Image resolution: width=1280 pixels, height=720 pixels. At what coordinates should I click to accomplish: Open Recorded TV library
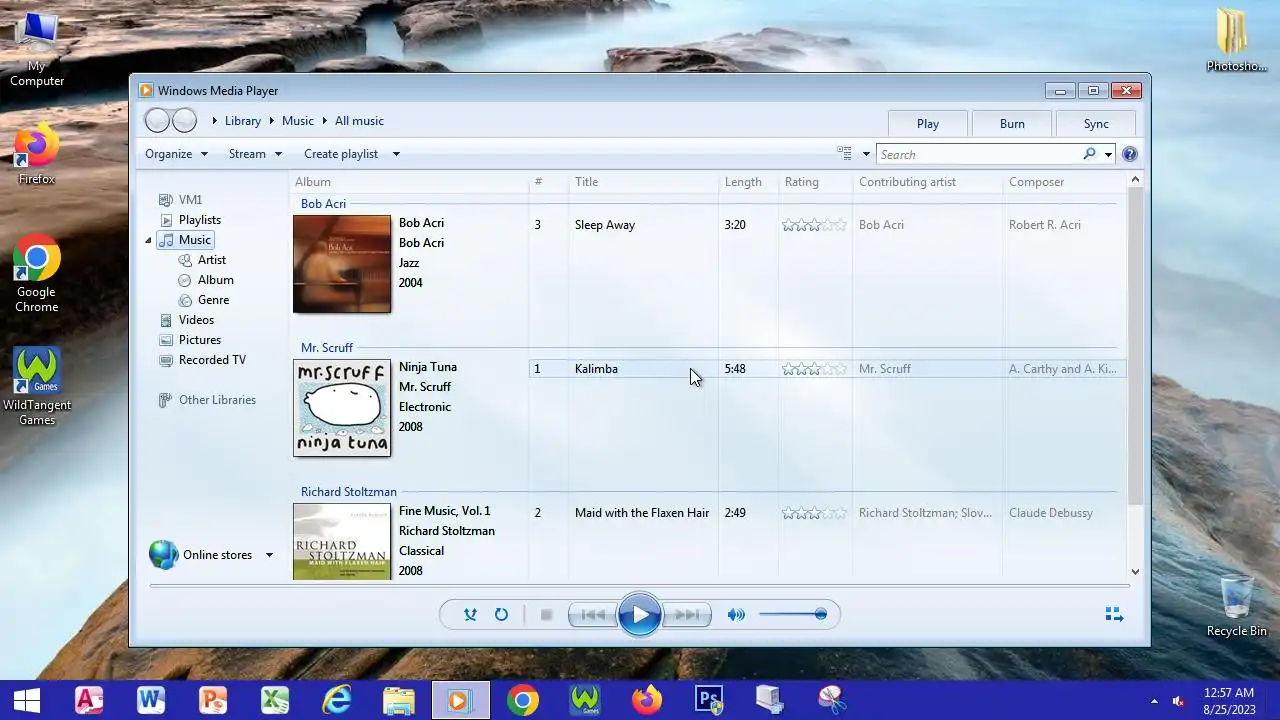[212, 360]
